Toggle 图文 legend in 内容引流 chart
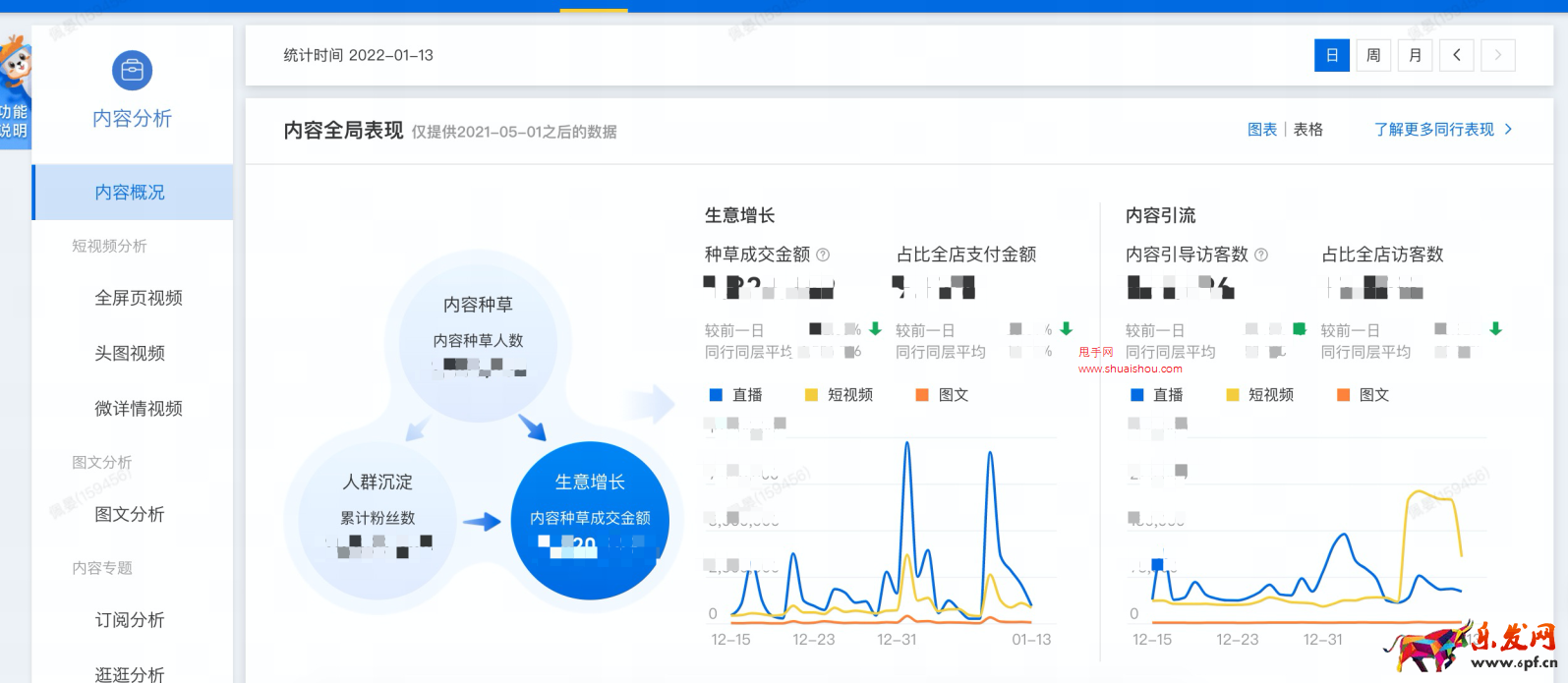Image resolution: width=1568 pixels, height=683 pixels. (1363, 395)
